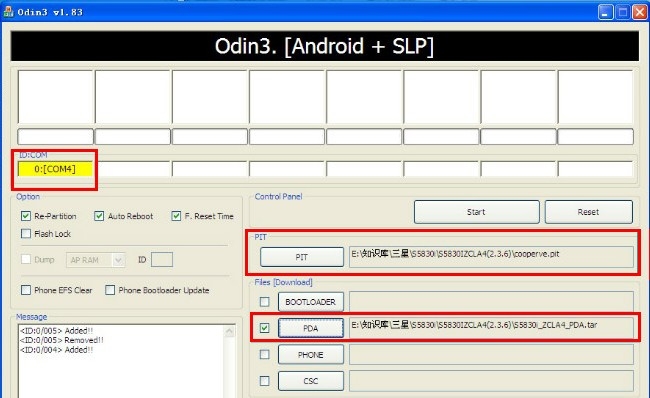Click the CSC browse button
The height and width of the screenshot is (398, 650).
311,381
